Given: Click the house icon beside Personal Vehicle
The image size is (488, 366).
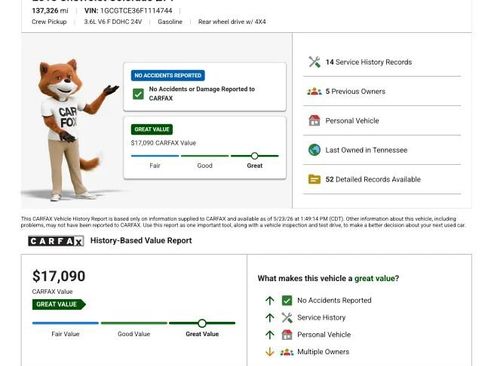Looking at the screenshot, I should pos(314,120).
